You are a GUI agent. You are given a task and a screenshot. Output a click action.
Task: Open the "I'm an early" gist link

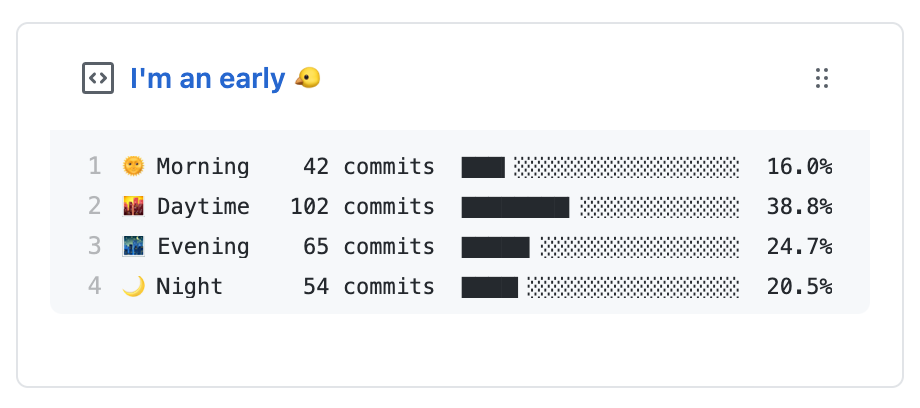click(x=208, y=79)
